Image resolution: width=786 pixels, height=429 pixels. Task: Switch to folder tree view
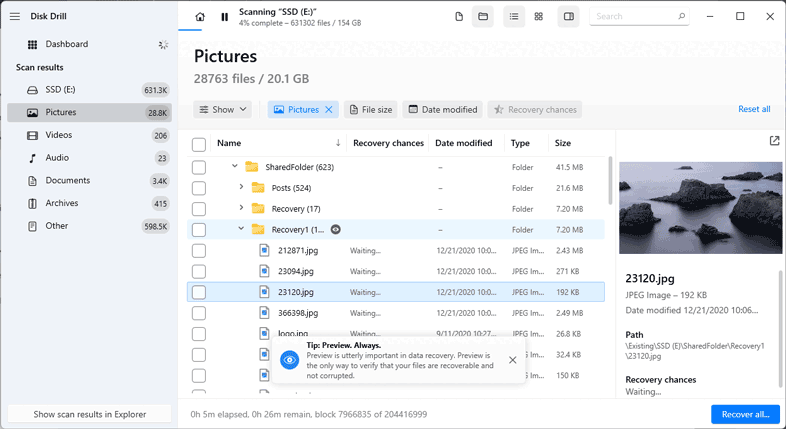483,17
